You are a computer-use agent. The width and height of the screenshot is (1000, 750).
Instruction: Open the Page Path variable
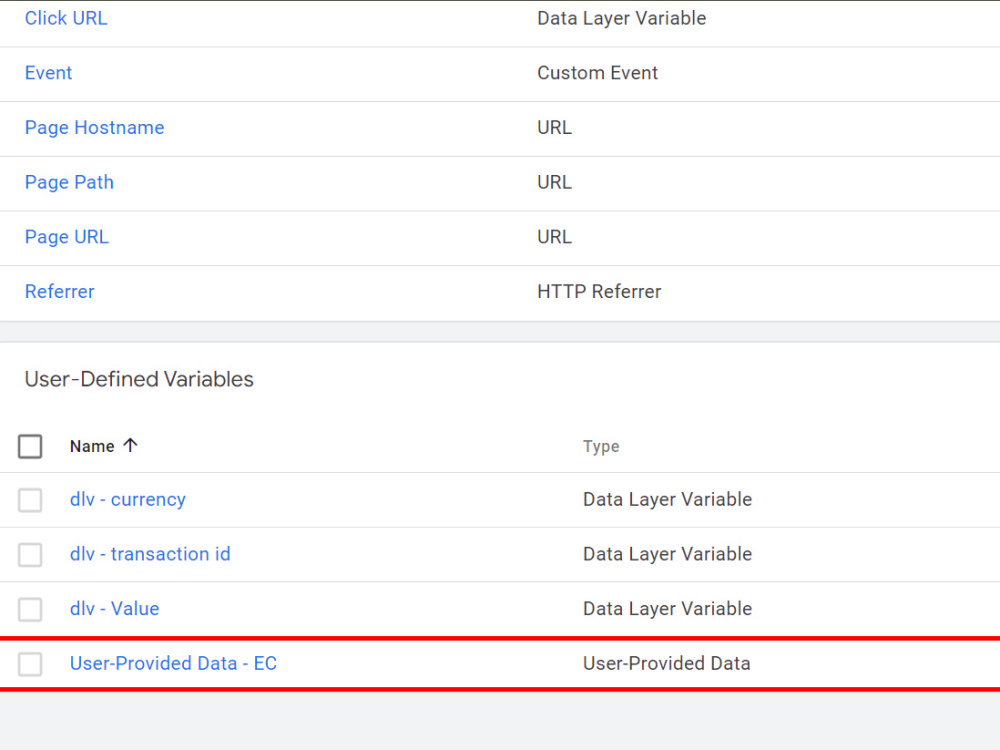(69, 182)
